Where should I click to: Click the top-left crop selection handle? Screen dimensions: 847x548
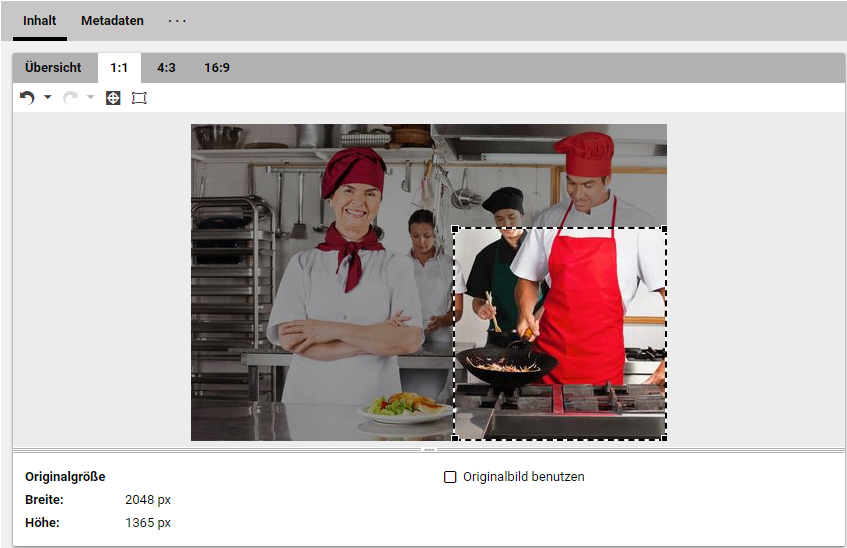(x=455, y=229)
